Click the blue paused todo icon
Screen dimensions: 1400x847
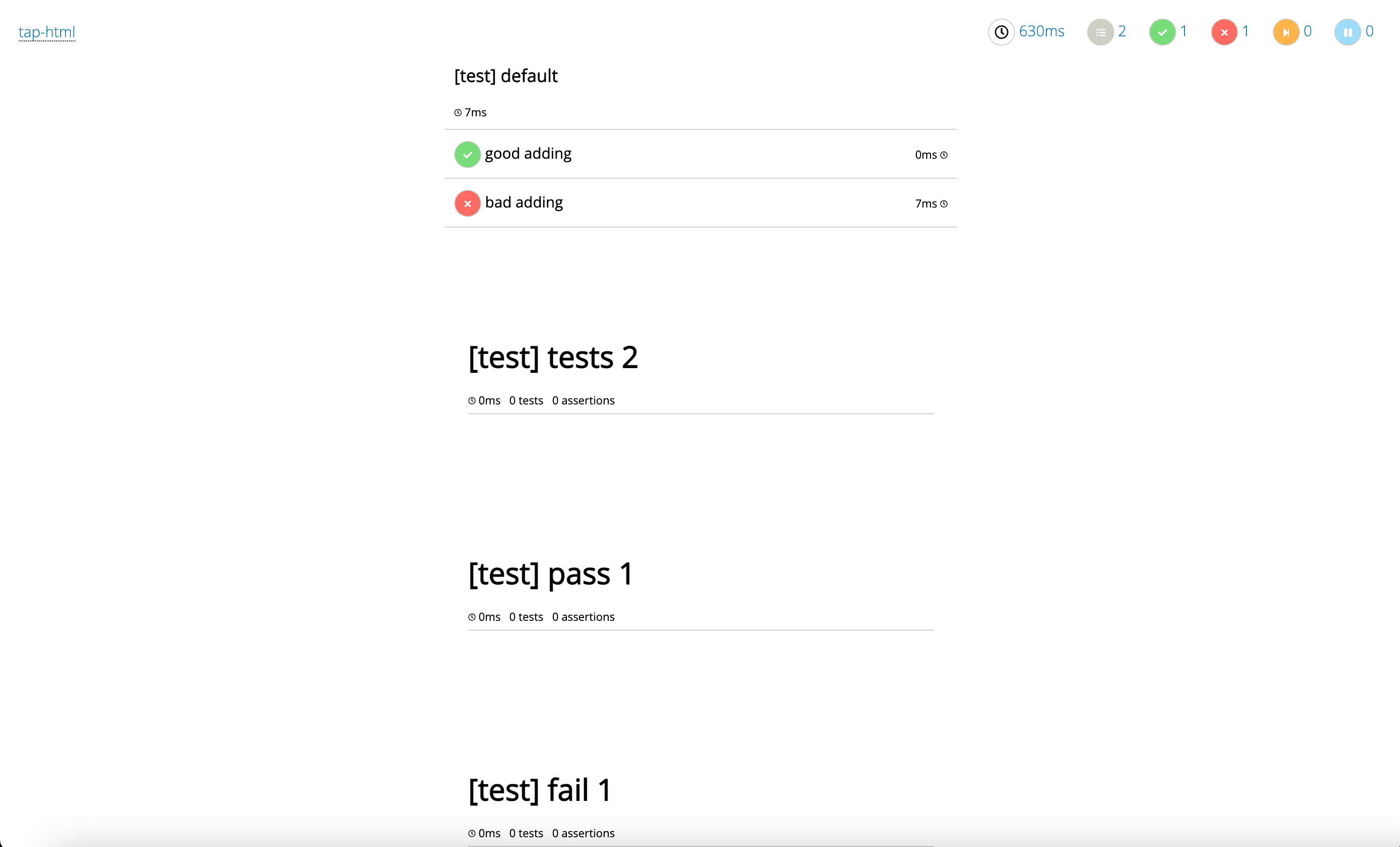coord(1347,32)
